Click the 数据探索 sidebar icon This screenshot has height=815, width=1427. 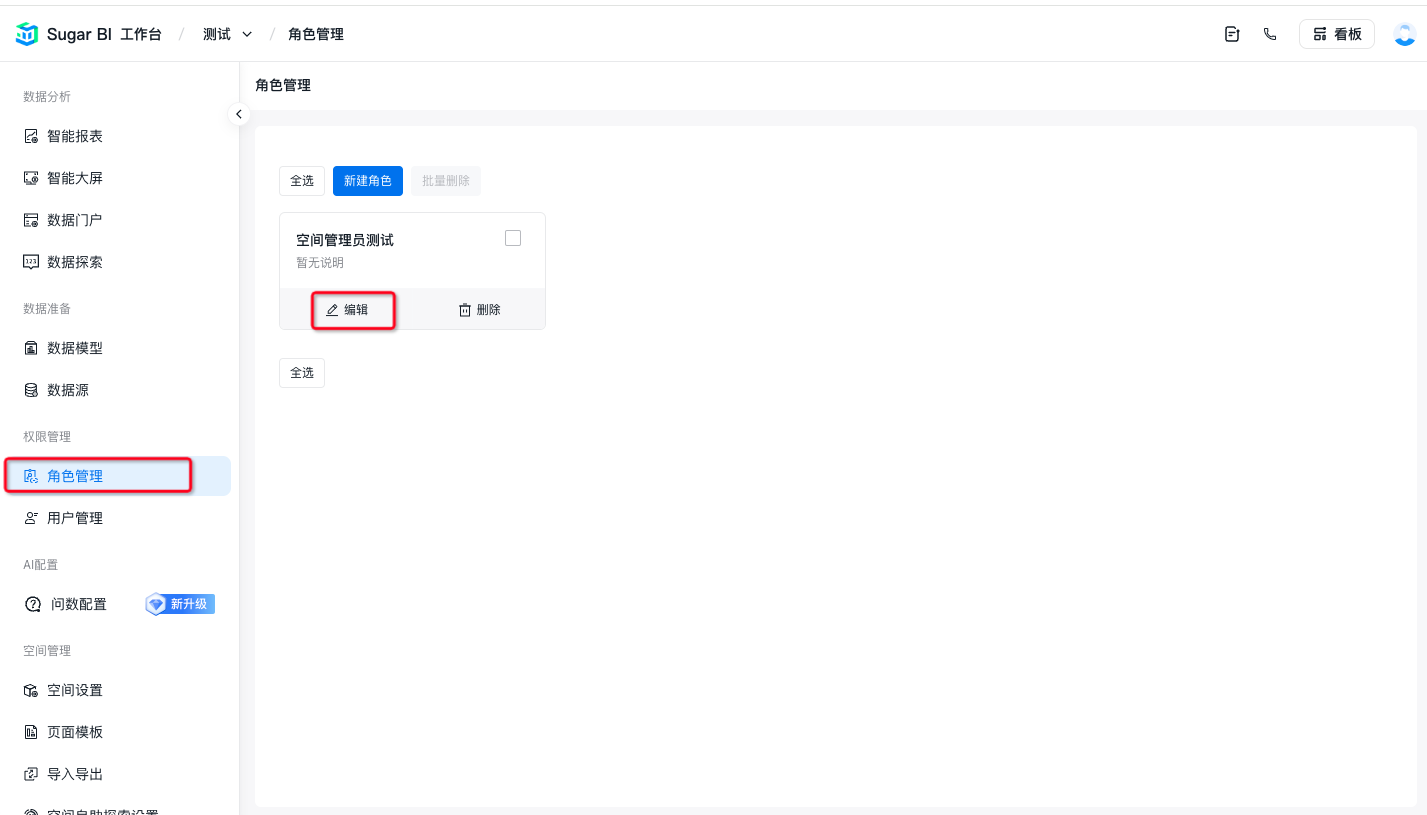point(31,262)
